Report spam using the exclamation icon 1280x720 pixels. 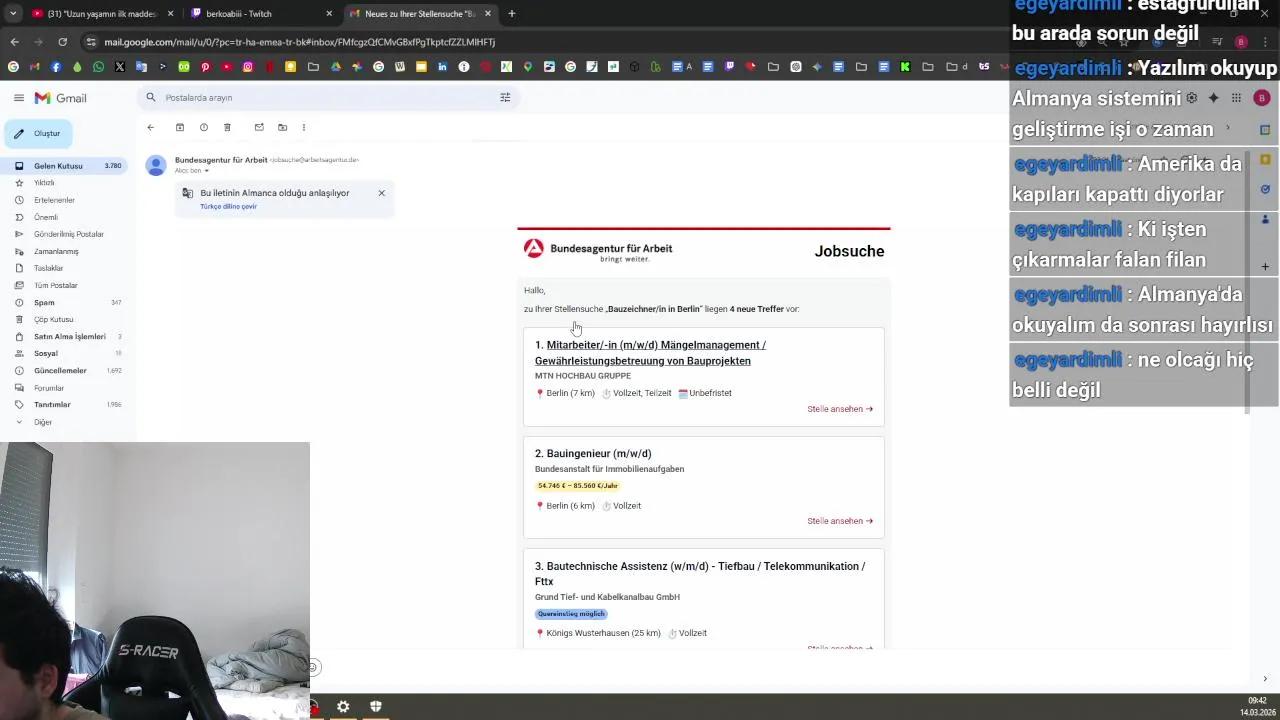[x=203, y=127]
